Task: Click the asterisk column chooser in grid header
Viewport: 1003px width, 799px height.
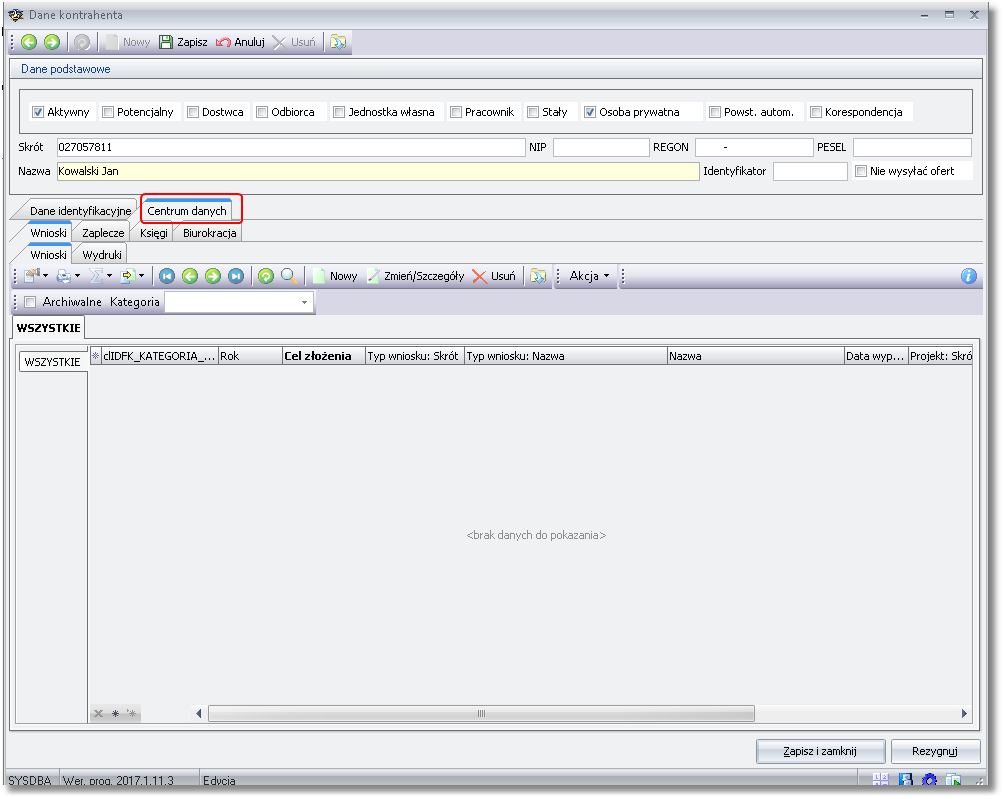Action: coord(95,356)
